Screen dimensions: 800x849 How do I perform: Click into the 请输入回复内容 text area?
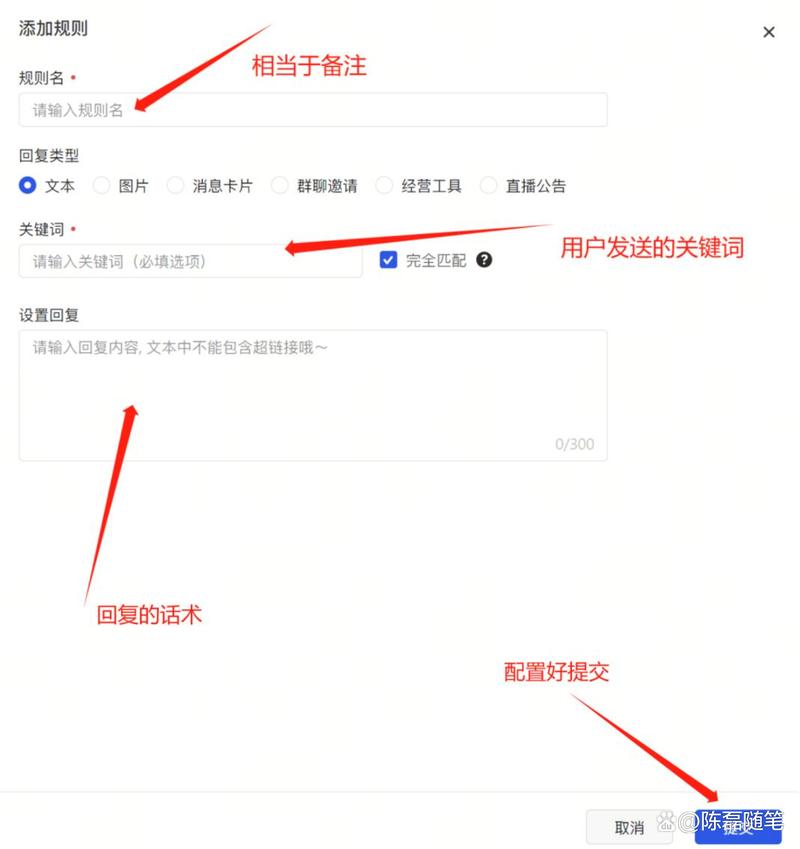pos(313,395)
